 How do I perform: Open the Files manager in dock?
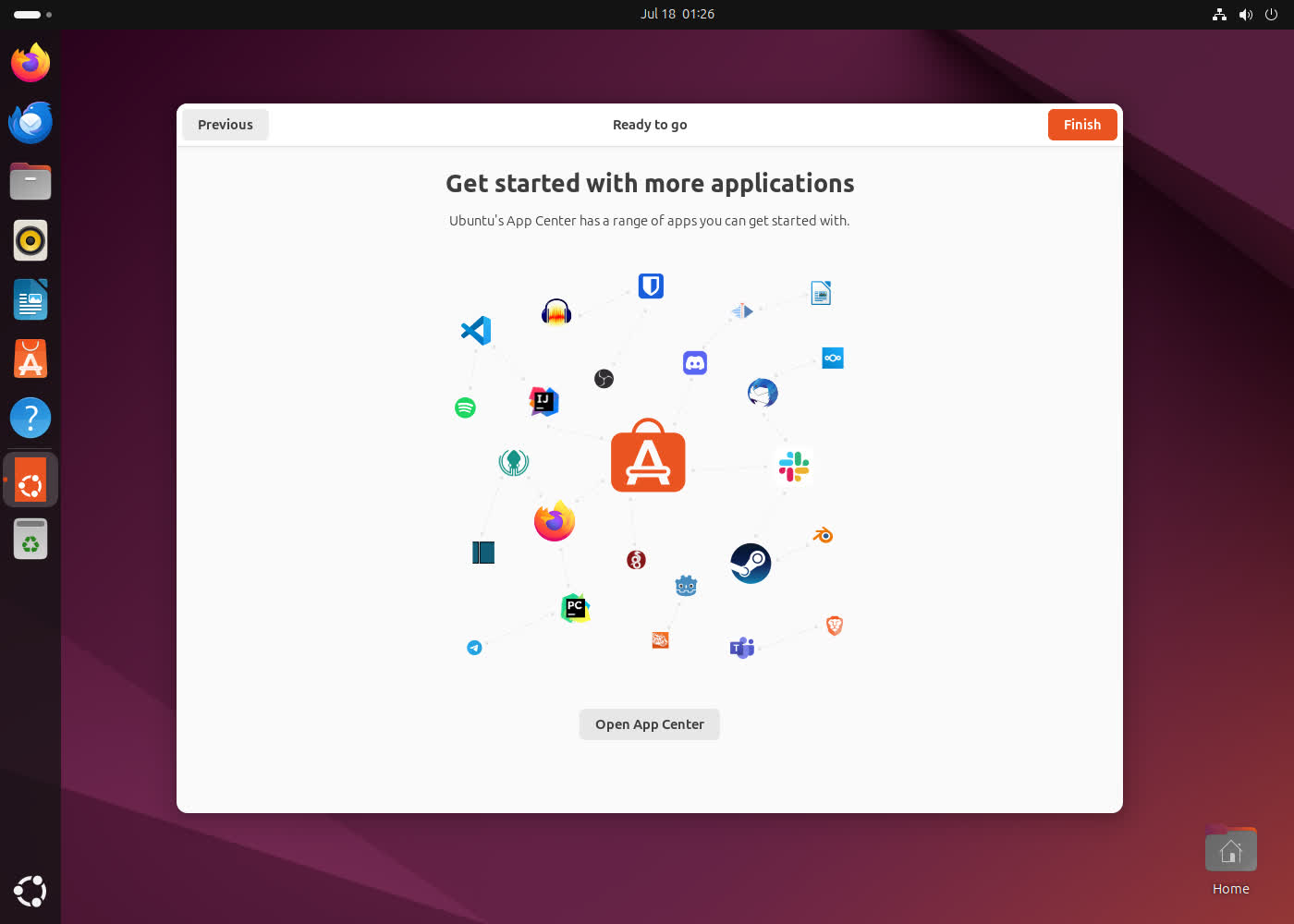point(31,181)
